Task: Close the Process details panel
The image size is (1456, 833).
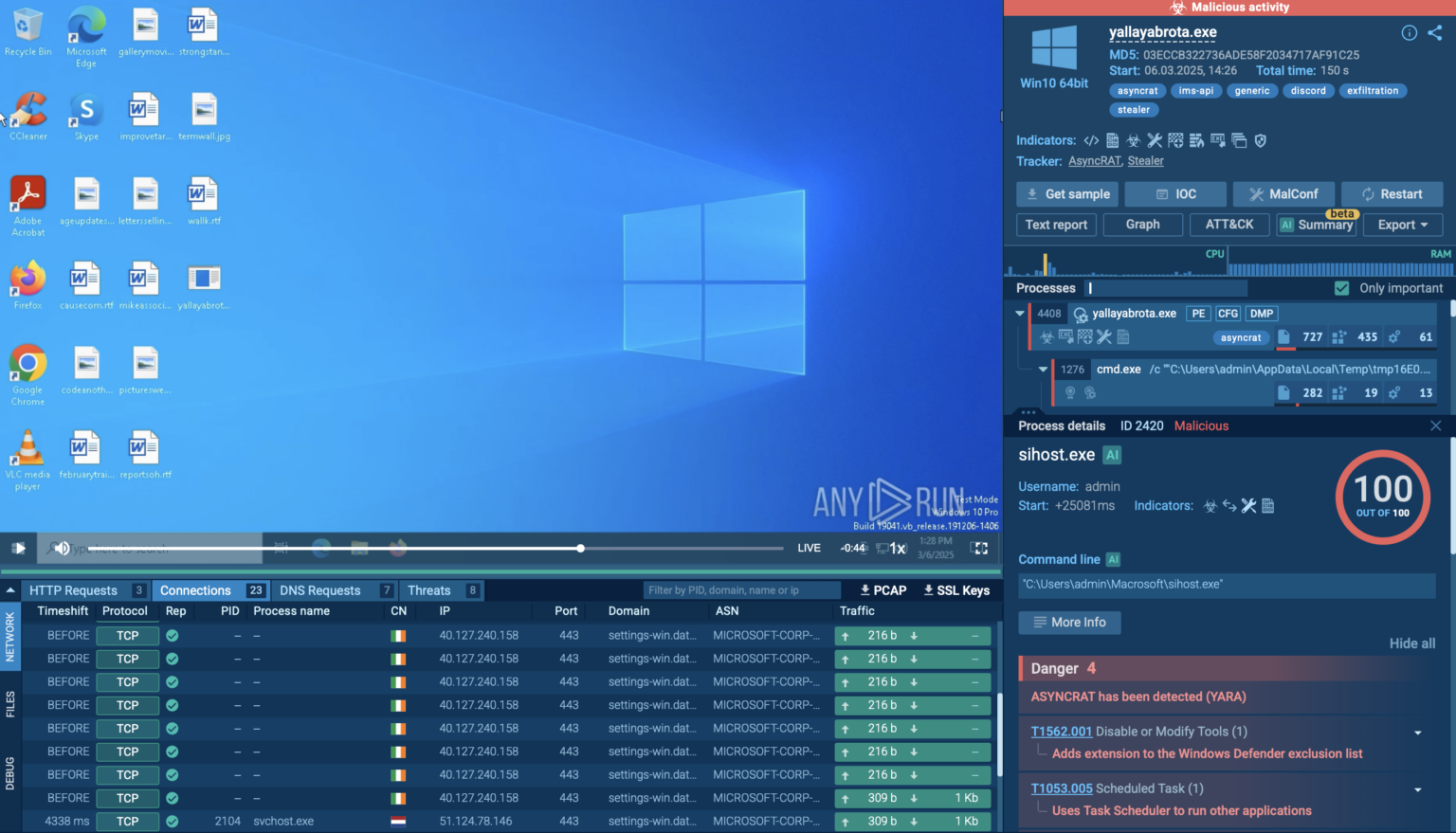Action: (x=1435, y=426)
